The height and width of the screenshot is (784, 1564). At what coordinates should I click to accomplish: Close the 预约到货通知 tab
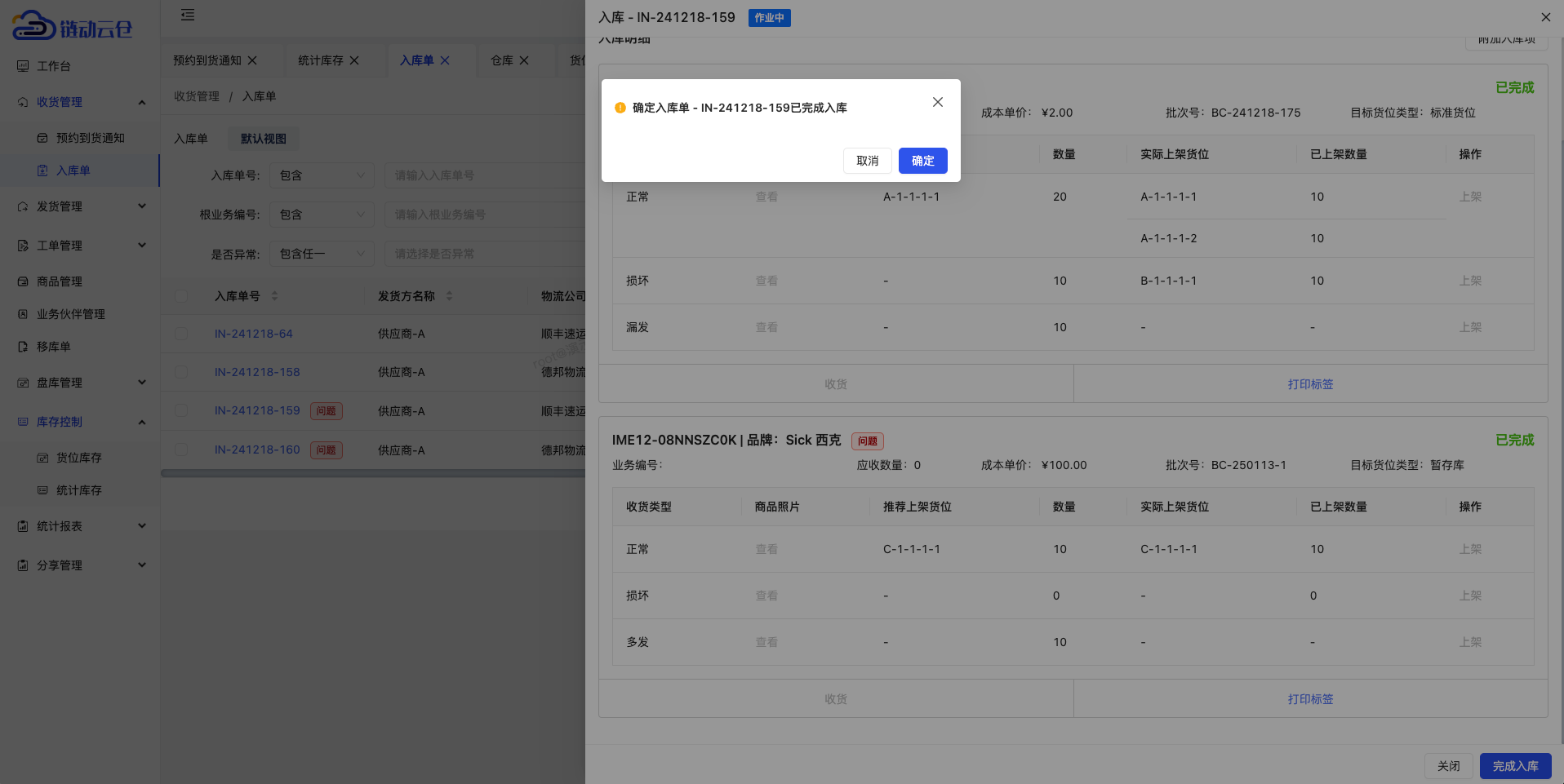(253, 60)
